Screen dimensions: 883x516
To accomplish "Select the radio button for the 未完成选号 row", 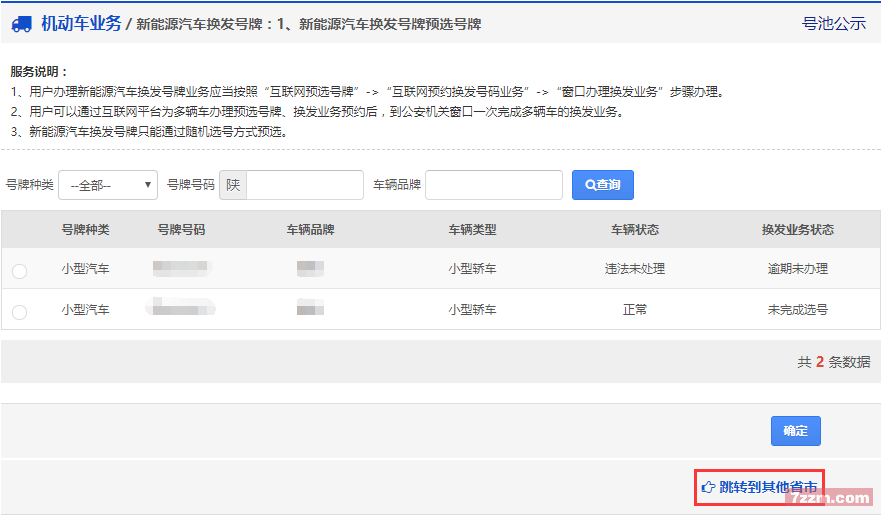I will 20,312.
